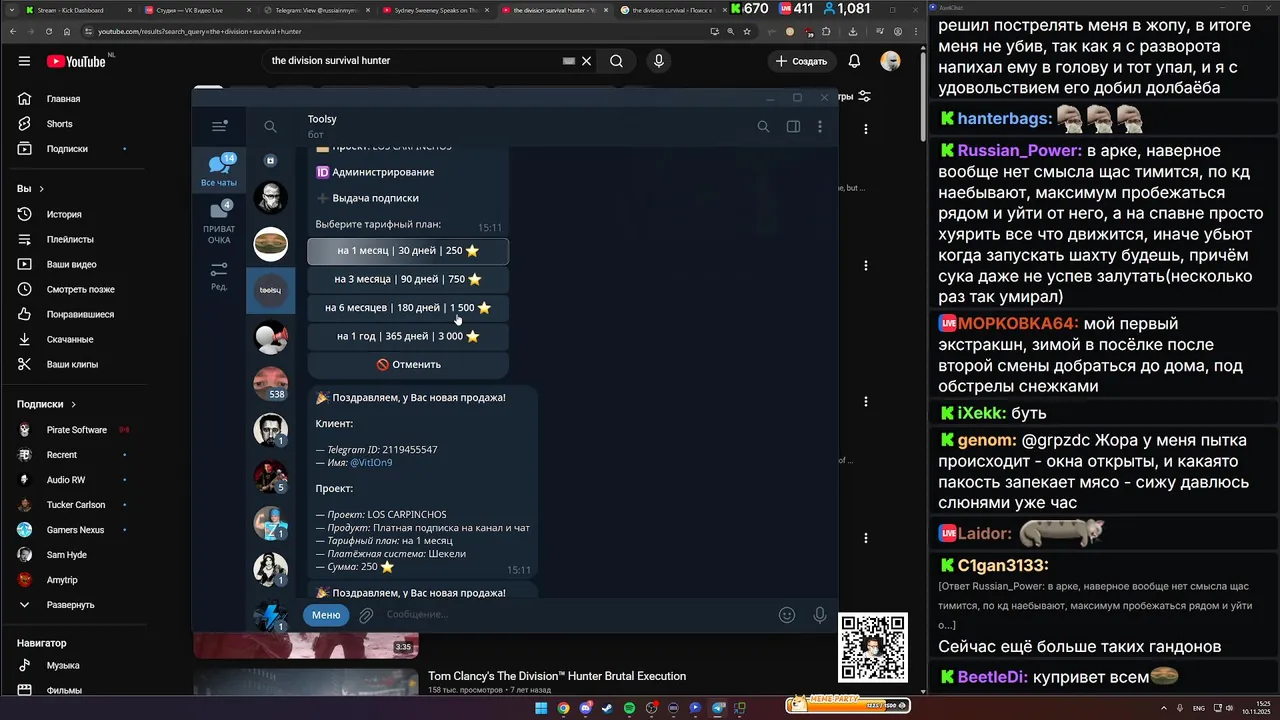Open Плейлисты in the YouTube sidebar

point(70,239)
